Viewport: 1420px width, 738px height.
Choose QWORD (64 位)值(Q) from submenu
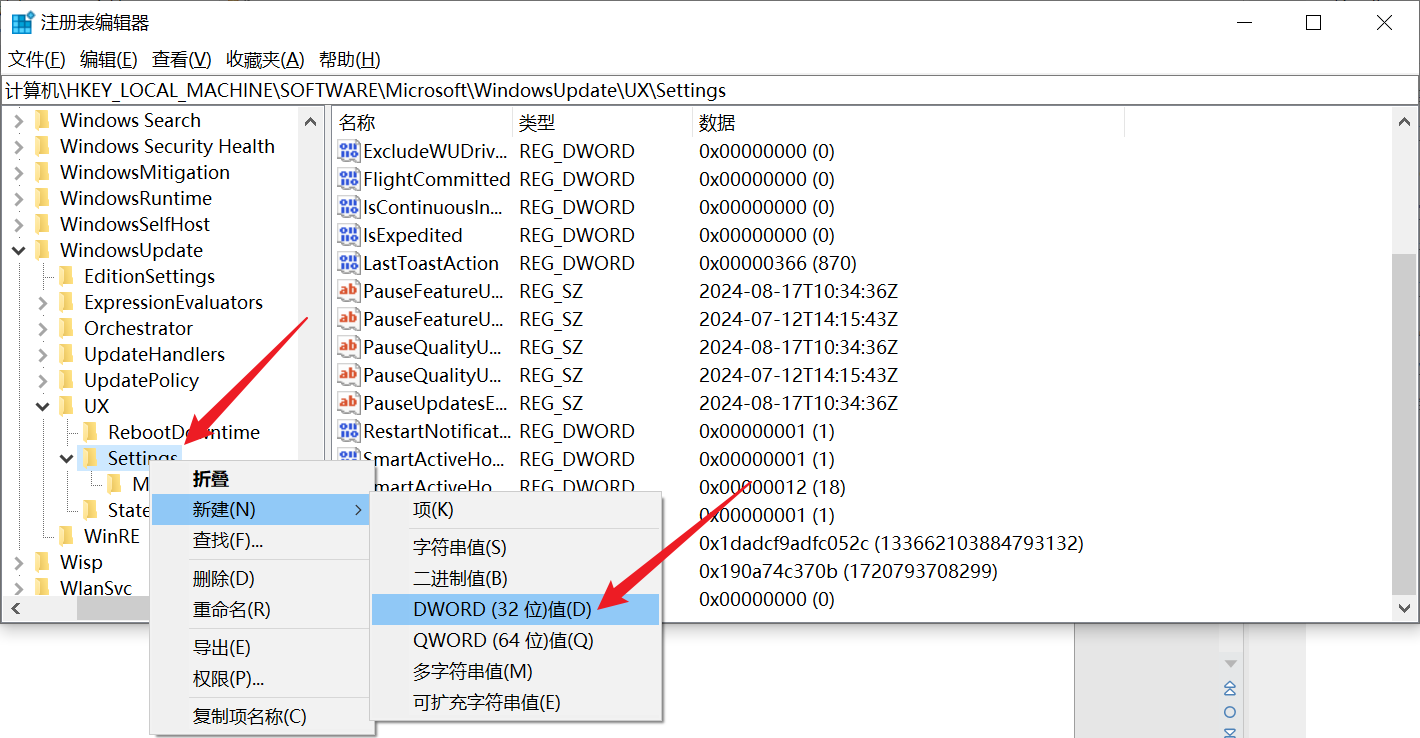[x=515, y=640]
